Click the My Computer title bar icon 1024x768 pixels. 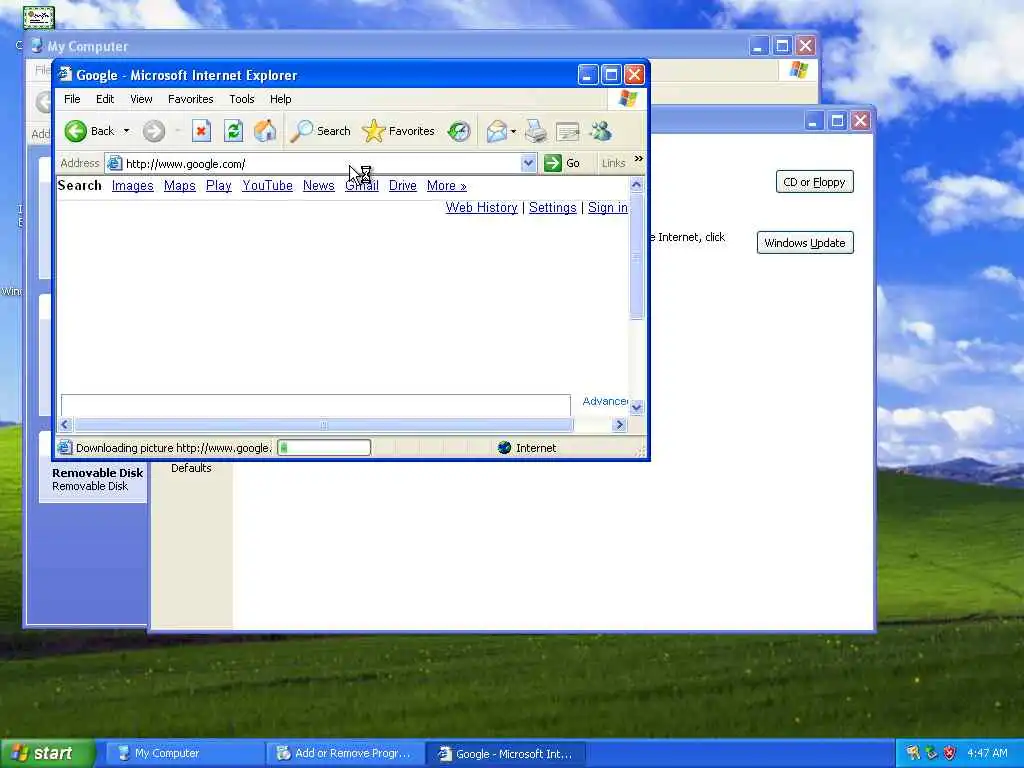[x=37, y=46]
